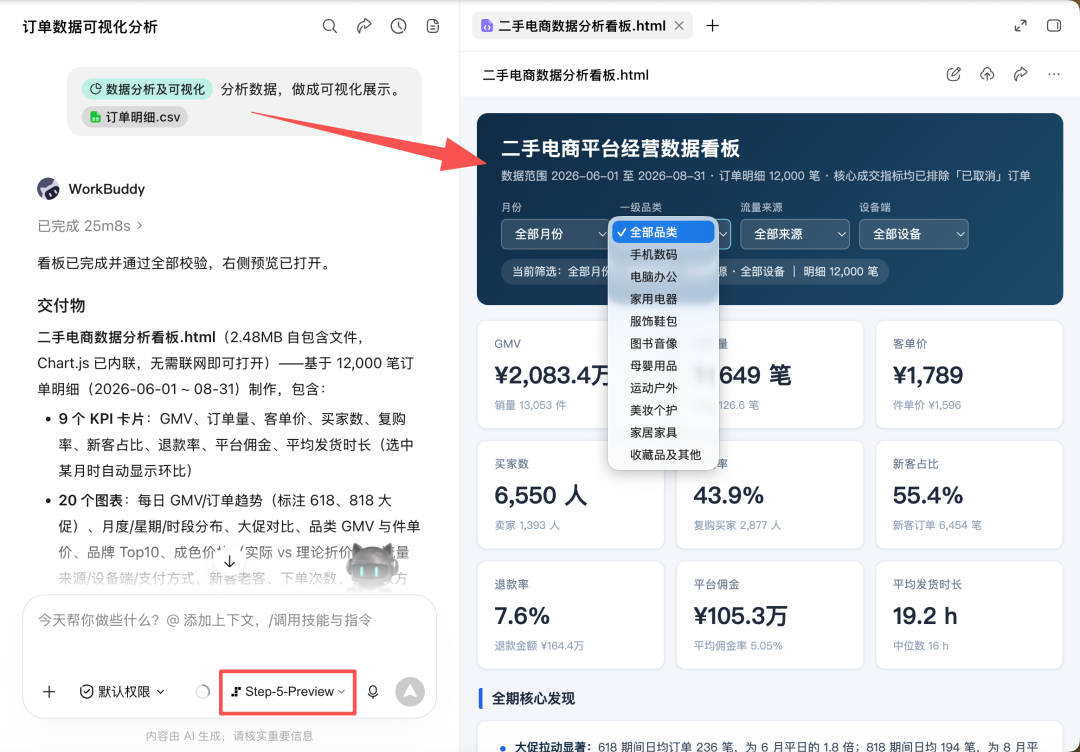Open more options ellipsis in preview toolbar
Screen dimensions: 1080x752
tap(1054, 74)
